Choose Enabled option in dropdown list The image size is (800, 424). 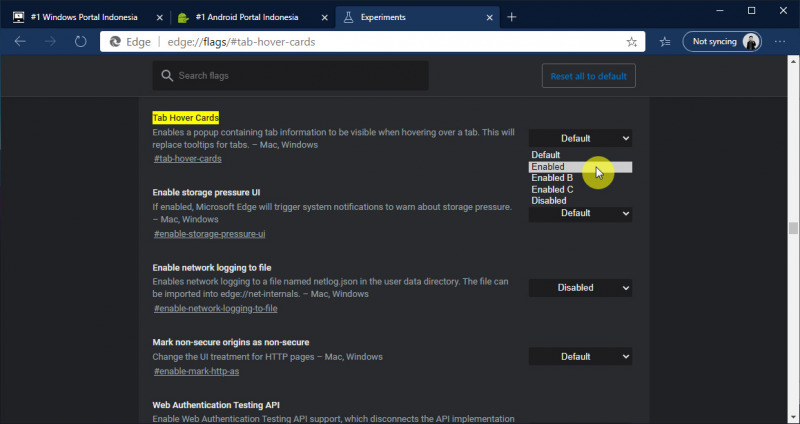click(x=580, y=167)
